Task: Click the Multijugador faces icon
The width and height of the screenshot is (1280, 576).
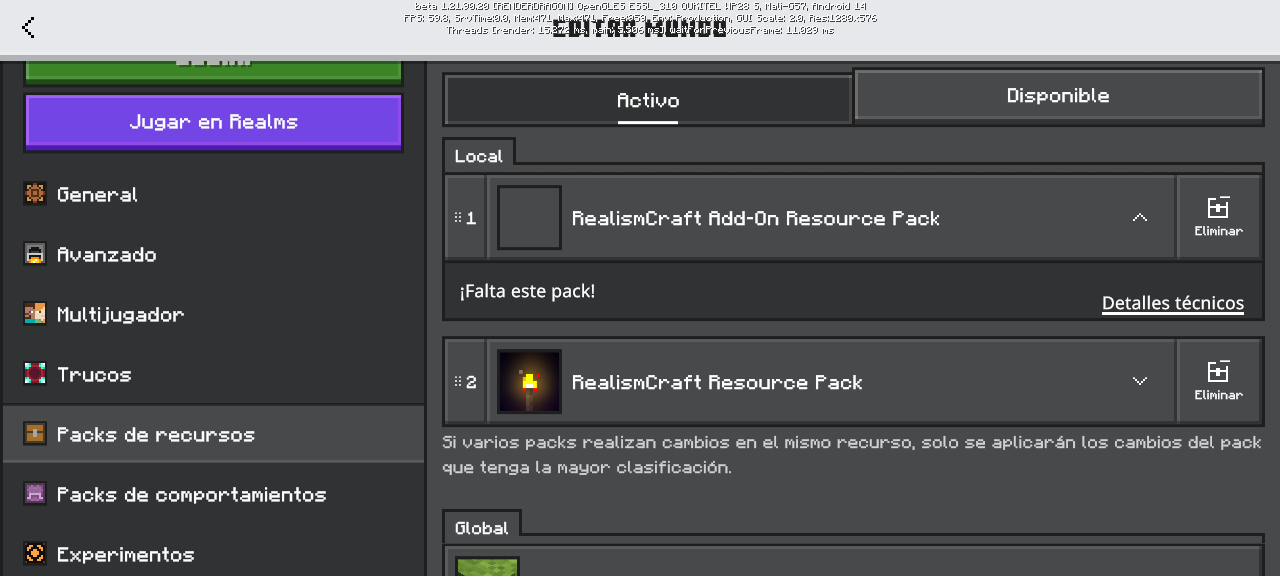Action: coord(35,314)
